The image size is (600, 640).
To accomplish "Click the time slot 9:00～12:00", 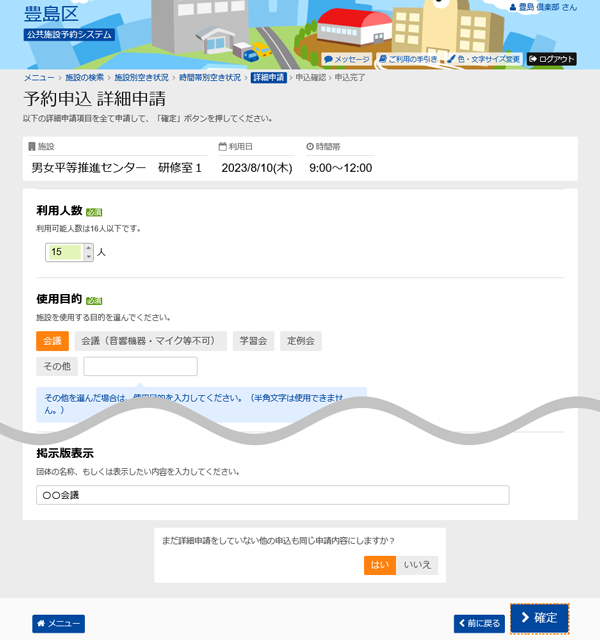I will pyautogui.click(x=340, y=168).
